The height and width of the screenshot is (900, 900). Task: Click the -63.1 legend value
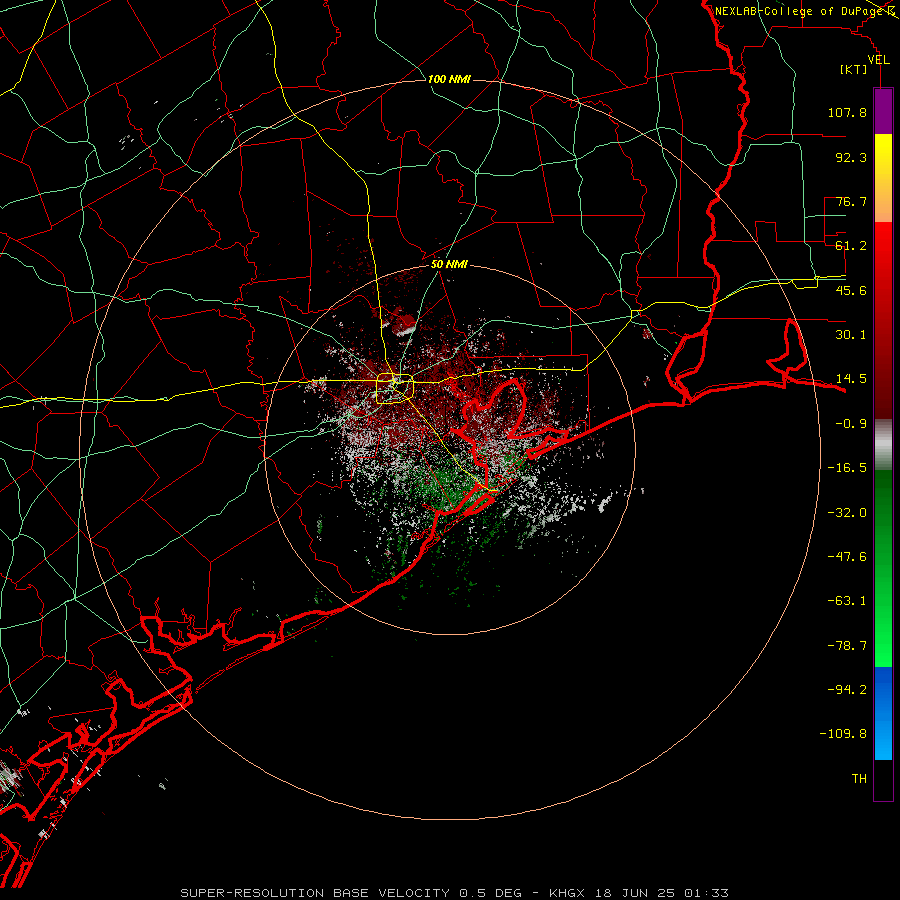pyautogui.click(x=847, y=601)
